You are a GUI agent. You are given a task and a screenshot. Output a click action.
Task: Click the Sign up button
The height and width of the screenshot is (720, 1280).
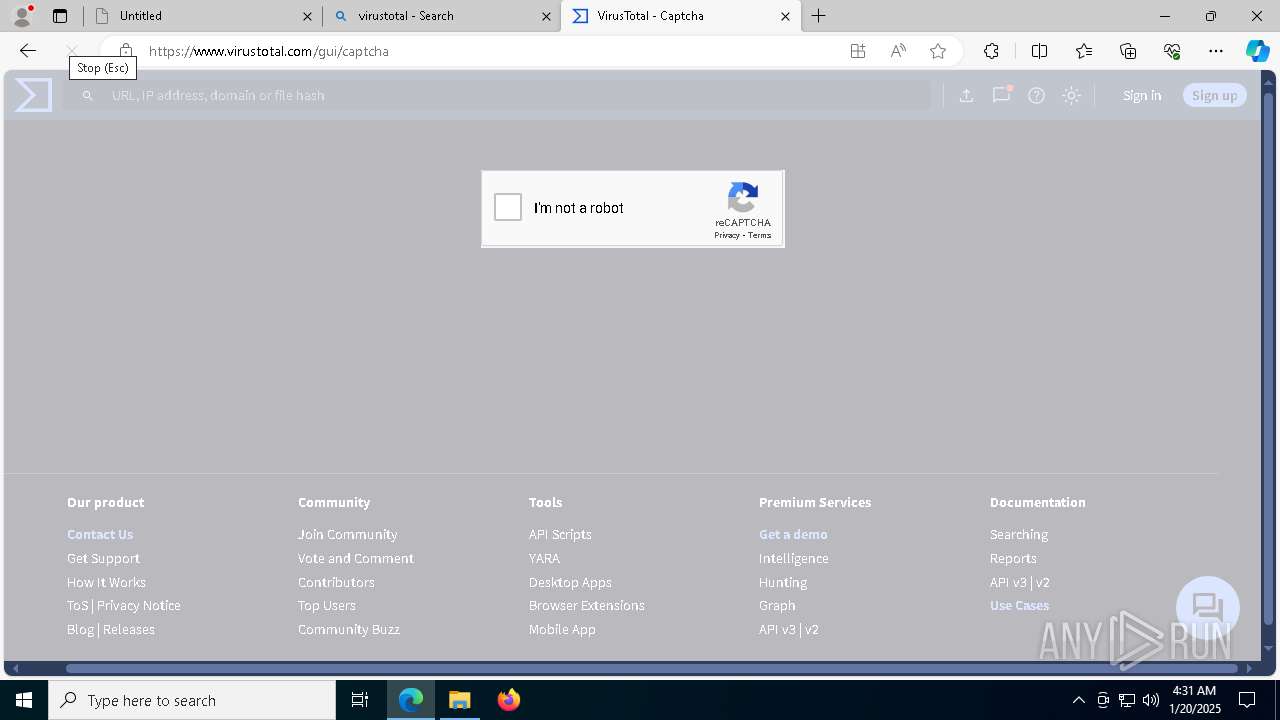pos(1214,95)
